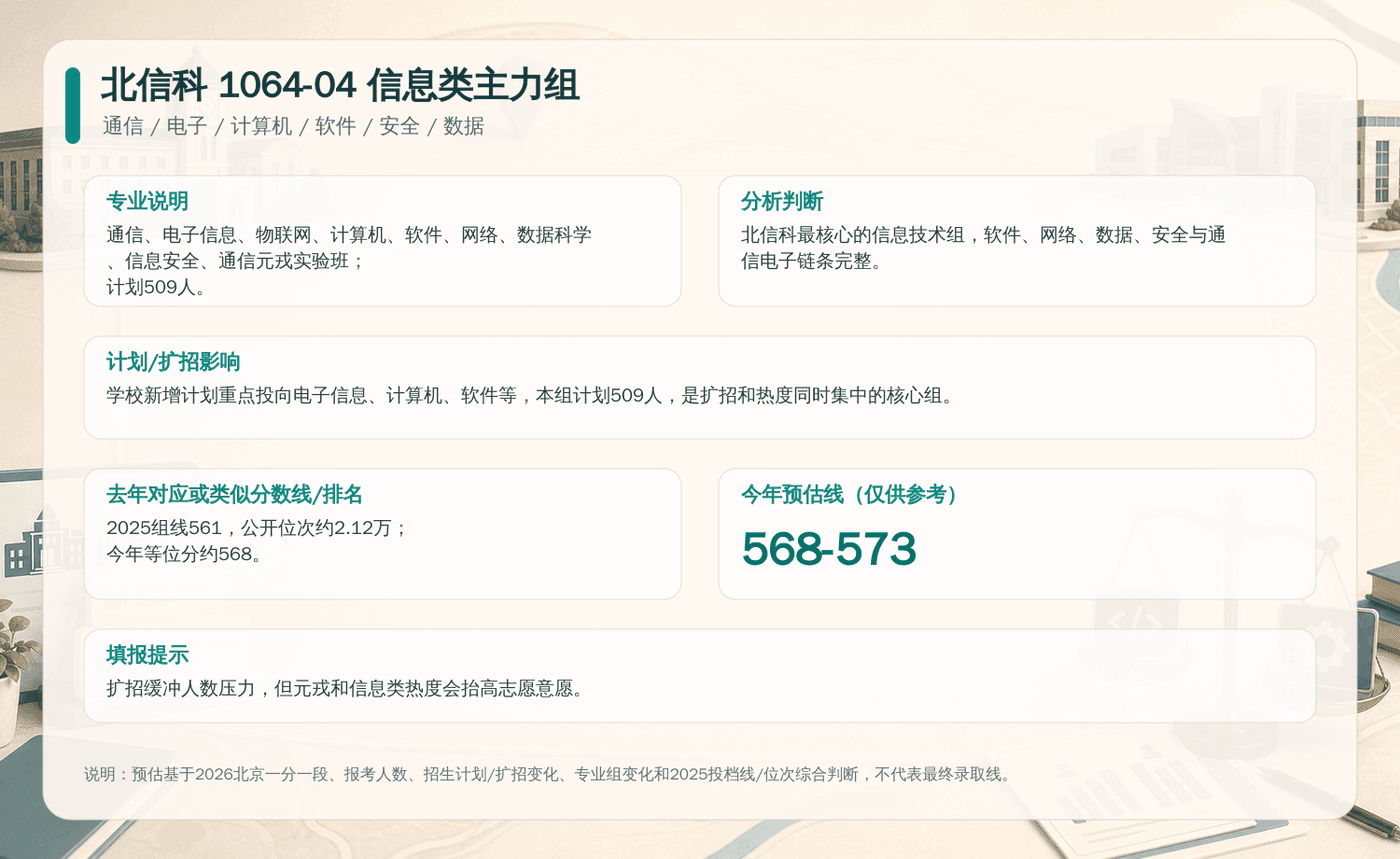Click the estimated score 568-573

pos(829,549)
